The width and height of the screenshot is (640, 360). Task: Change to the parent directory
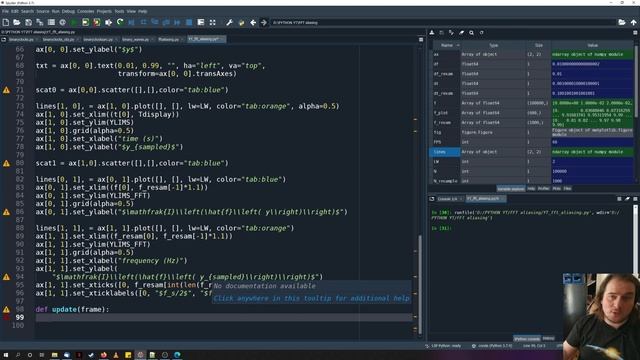(x=633, y=22)
